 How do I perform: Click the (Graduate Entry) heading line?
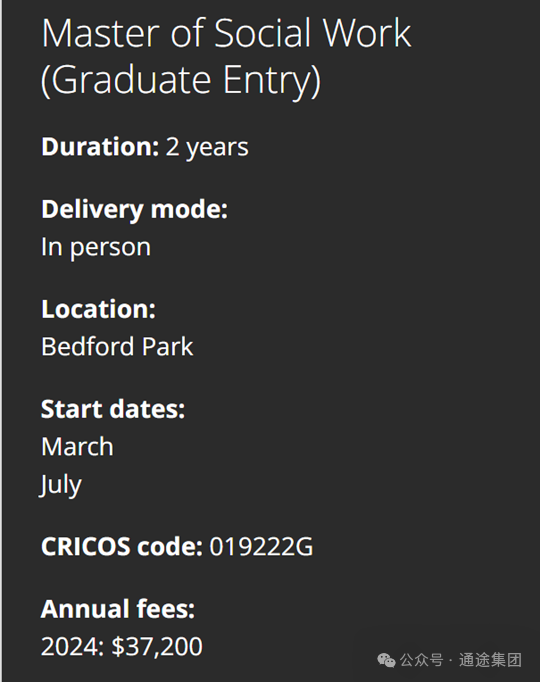[x=181, y=80]
